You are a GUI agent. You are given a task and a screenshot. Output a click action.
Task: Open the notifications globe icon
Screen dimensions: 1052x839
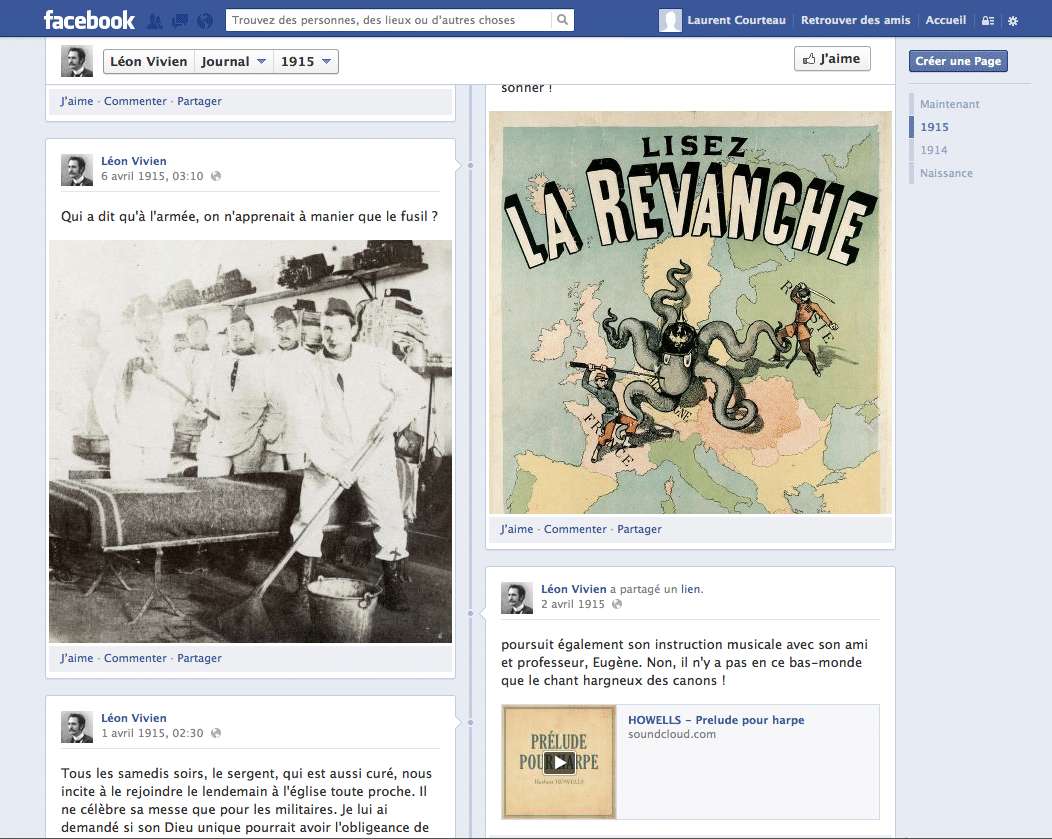click(x=205, y=21)
